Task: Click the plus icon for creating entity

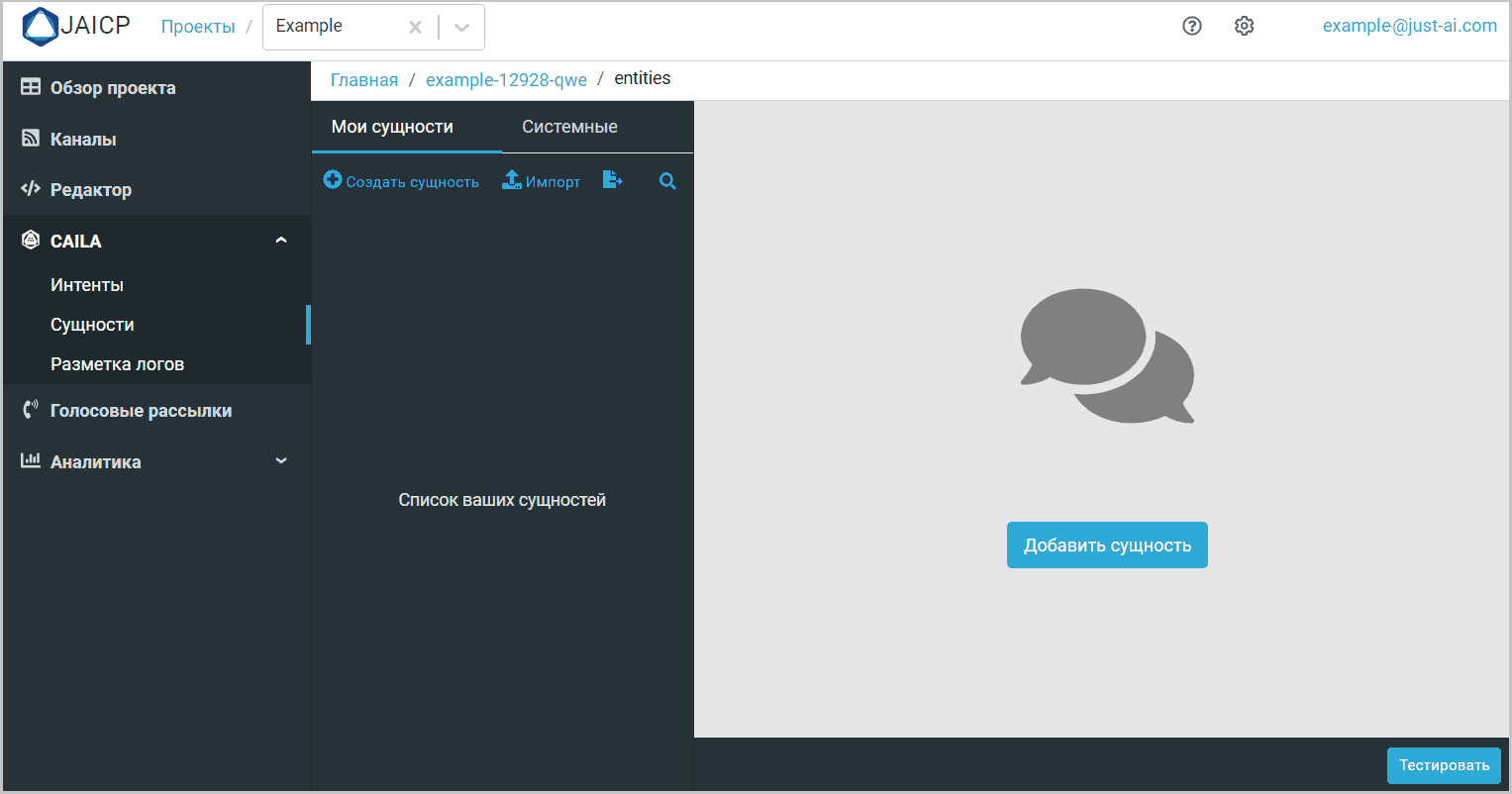Action: pos(333,180)
